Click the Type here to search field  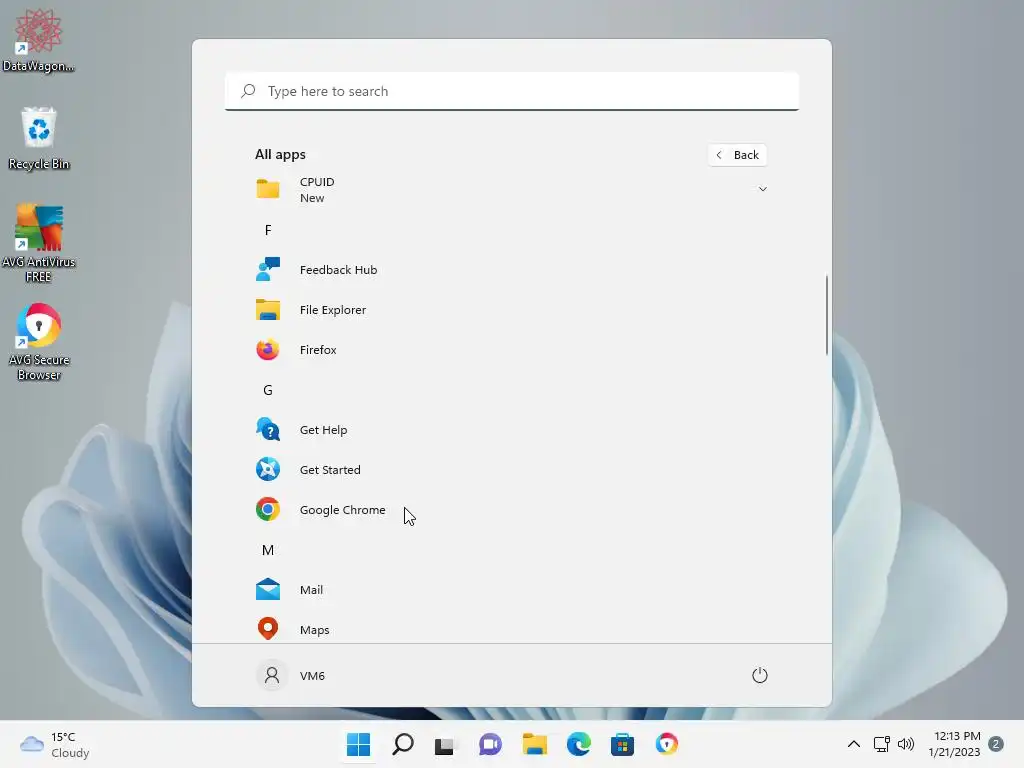[511, 91]
